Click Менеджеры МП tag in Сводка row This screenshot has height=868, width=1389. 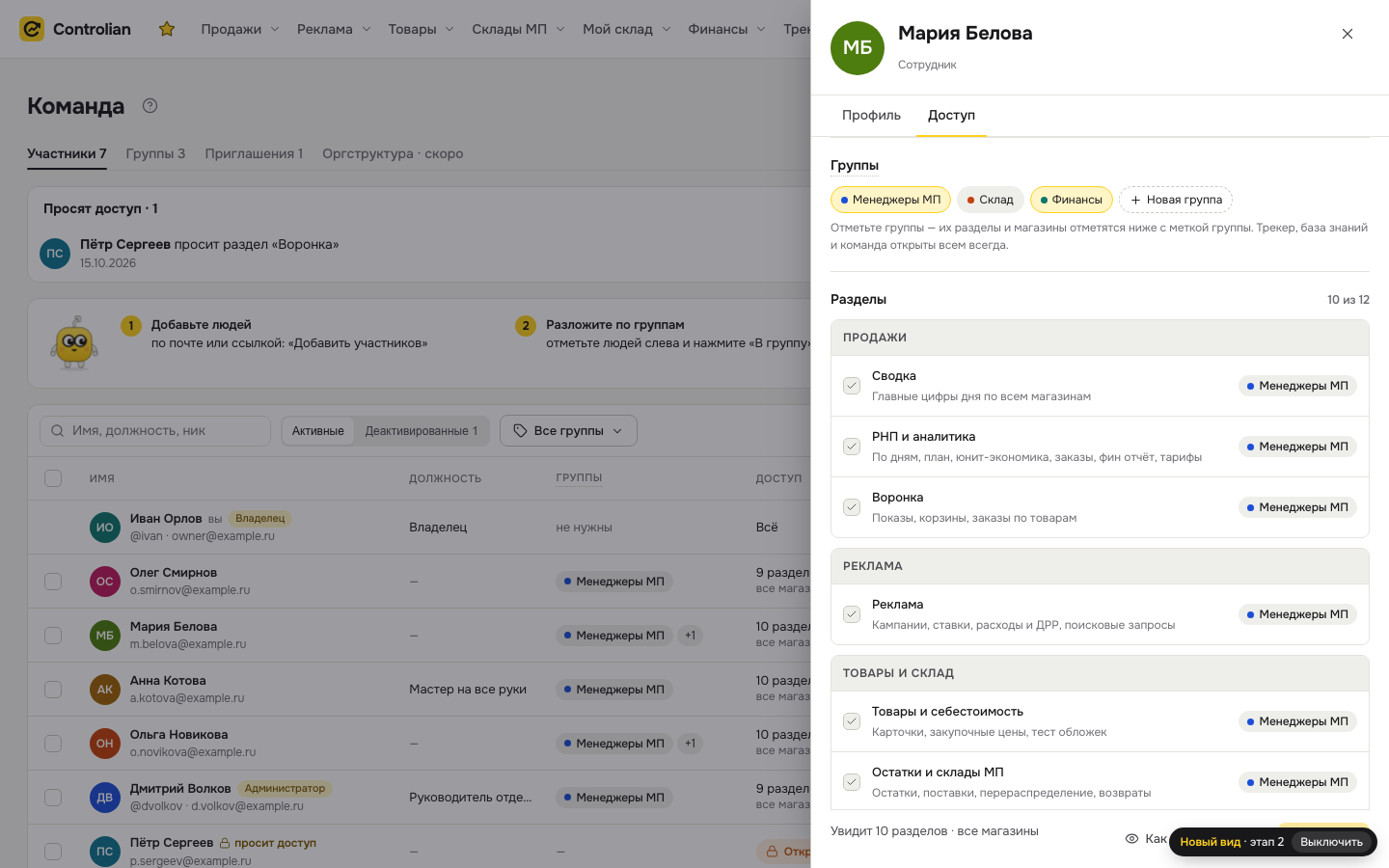click(x=1297, y=386)
